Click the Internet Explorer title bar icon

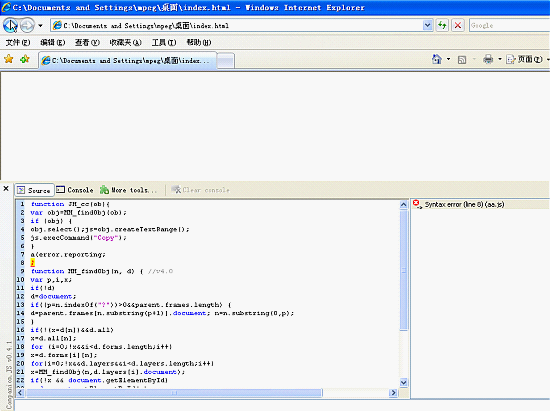(x=6, y=7)
